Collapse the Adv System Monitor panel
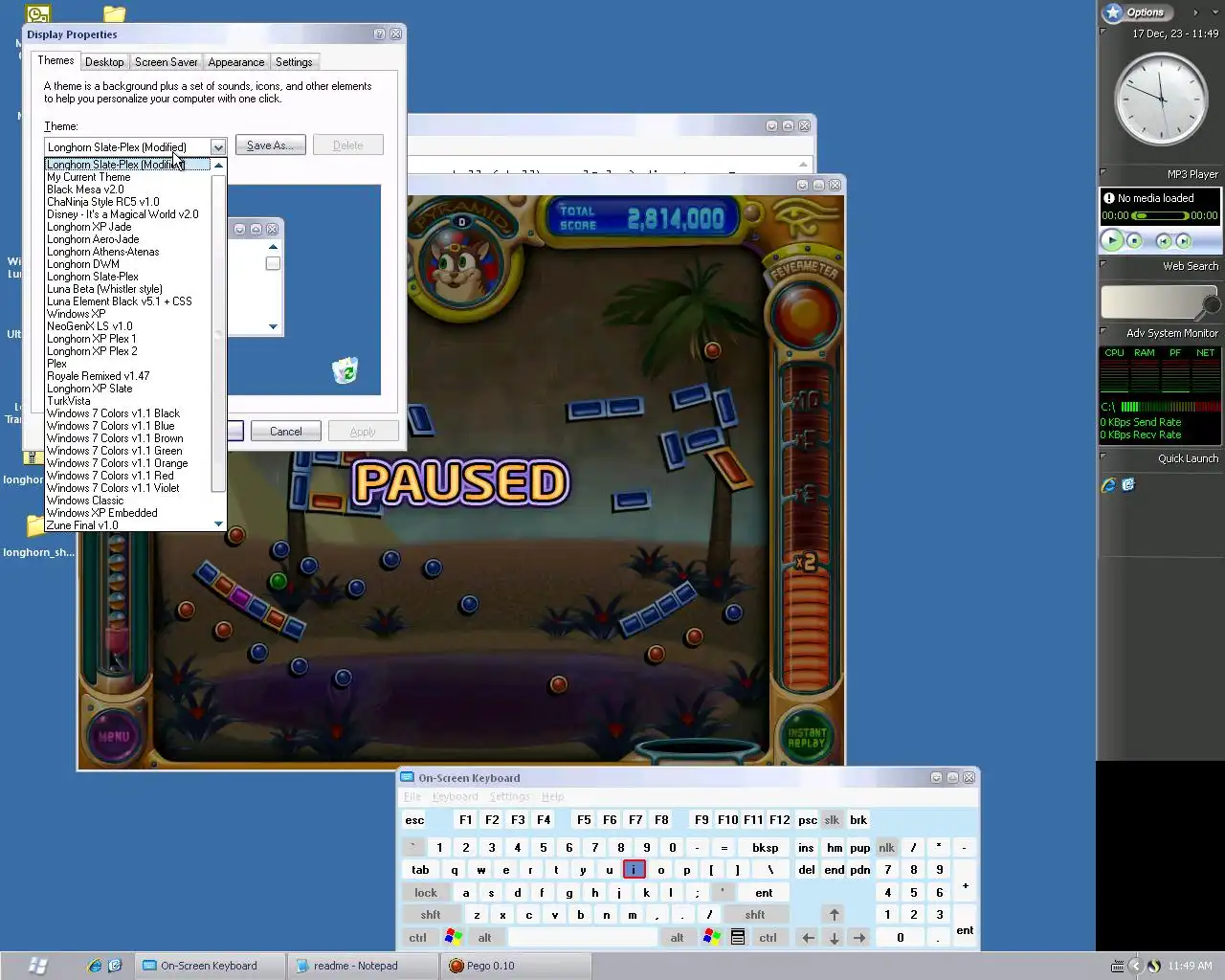The width and height of the screenshot is (1225, 980). point(1103,330)
